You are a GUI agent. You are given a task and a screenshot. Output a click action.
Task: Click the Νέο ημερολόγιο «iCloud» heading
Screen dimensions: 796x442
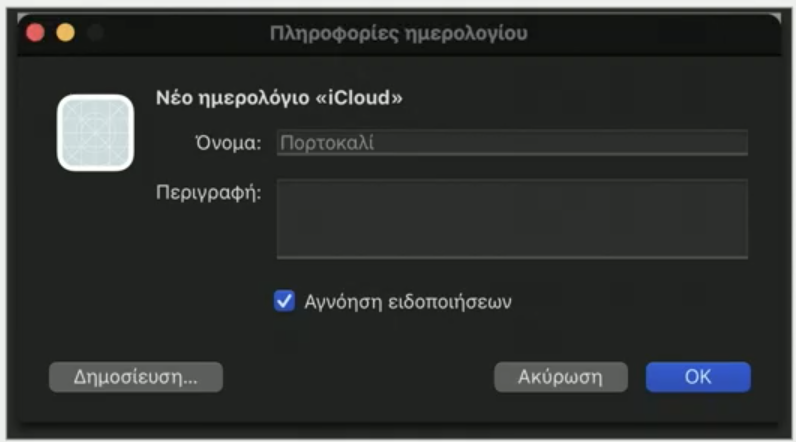click(279, 97)
